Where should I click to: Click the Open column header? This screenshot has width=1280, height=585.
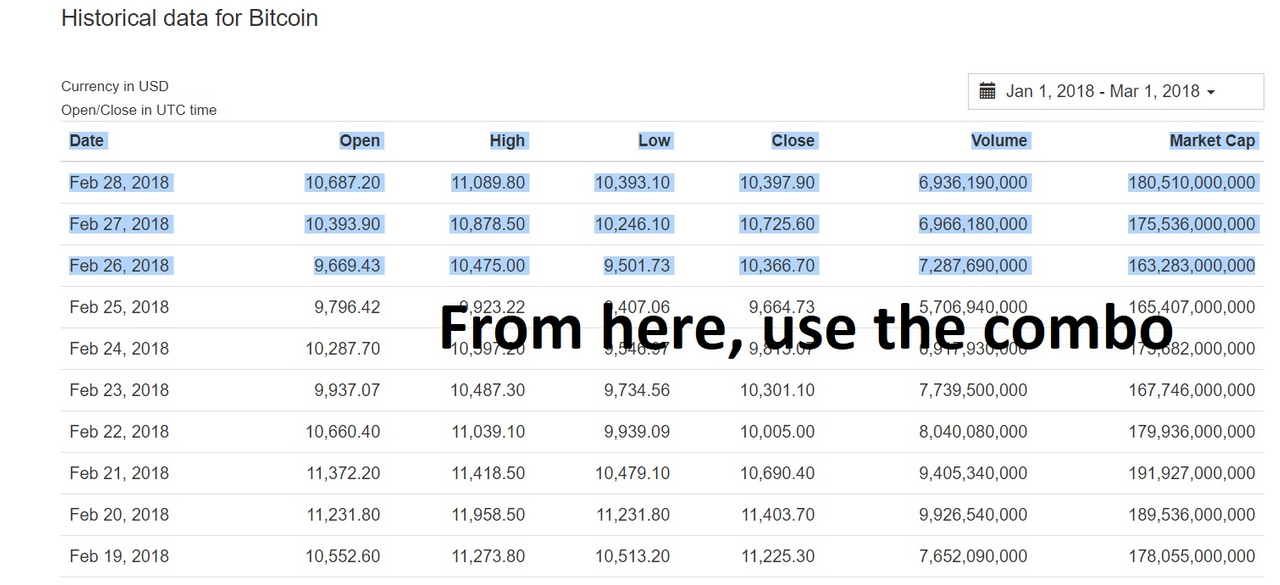pyautogui.click(x=360, y=141)
